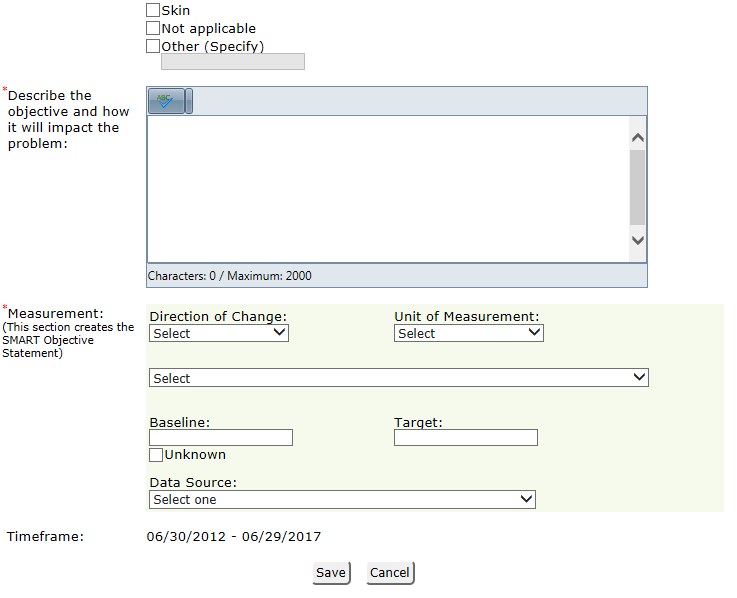Click the Characters count status bar

point(397,275)
